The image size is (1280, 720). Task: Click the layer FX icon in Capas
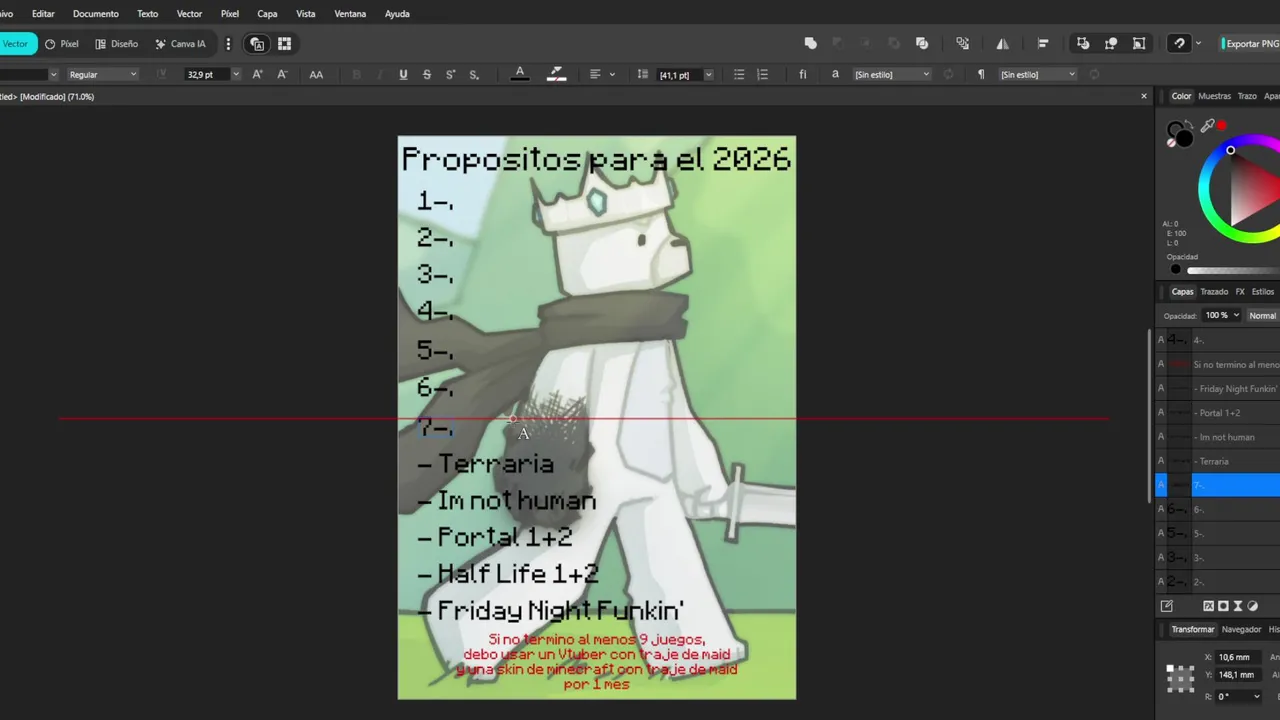click(1208, 606)
